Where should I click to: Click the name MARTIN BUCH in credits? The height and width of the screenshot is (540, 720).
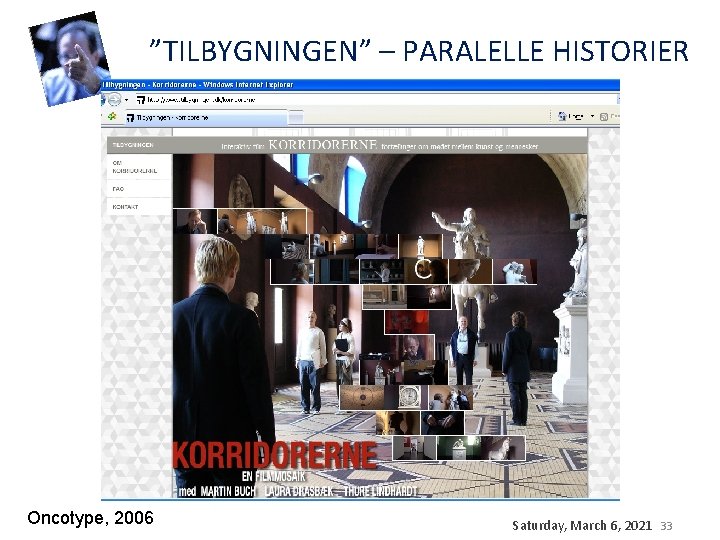(x=228, y=491)
